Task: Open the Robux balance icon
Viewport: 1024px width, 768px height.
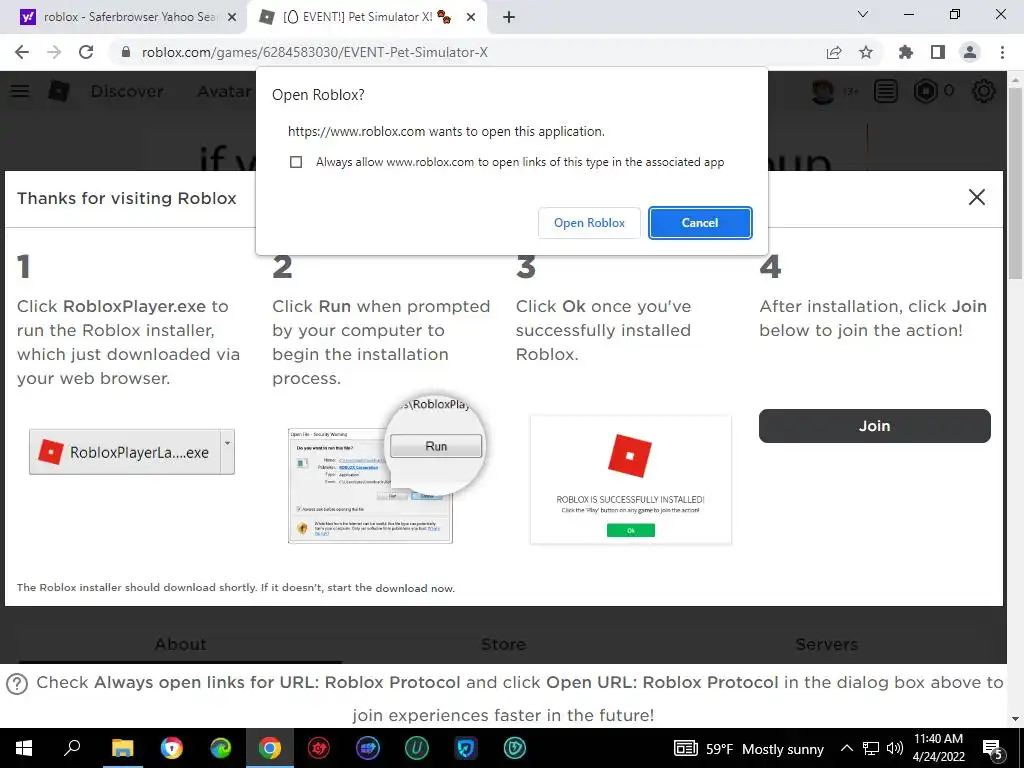Action: 925,91
